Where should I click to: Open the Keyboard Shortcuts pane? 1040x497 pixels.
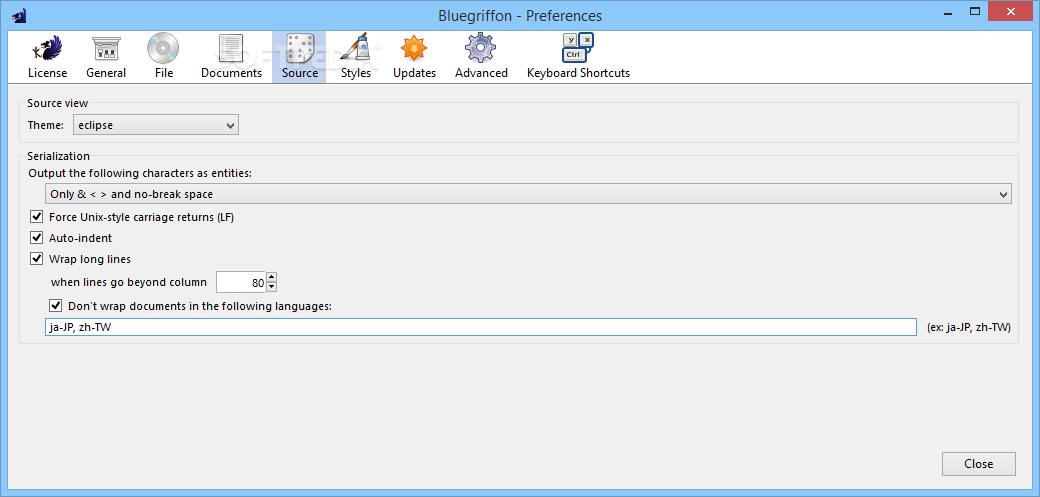click(578, 56)
